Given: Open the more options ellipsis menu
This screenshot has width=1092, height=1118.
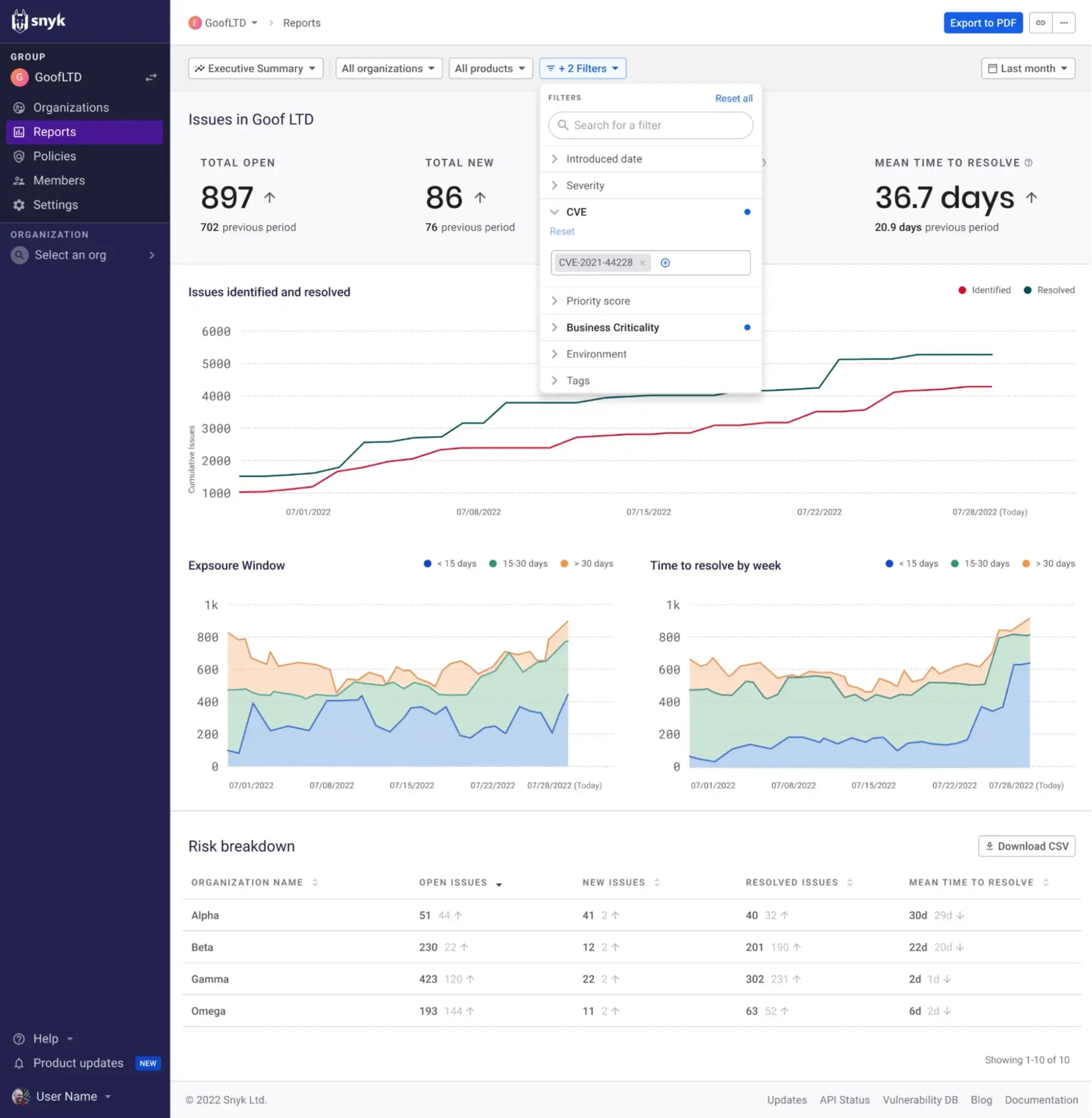Looking at the screenshot, I should 1064,23.
